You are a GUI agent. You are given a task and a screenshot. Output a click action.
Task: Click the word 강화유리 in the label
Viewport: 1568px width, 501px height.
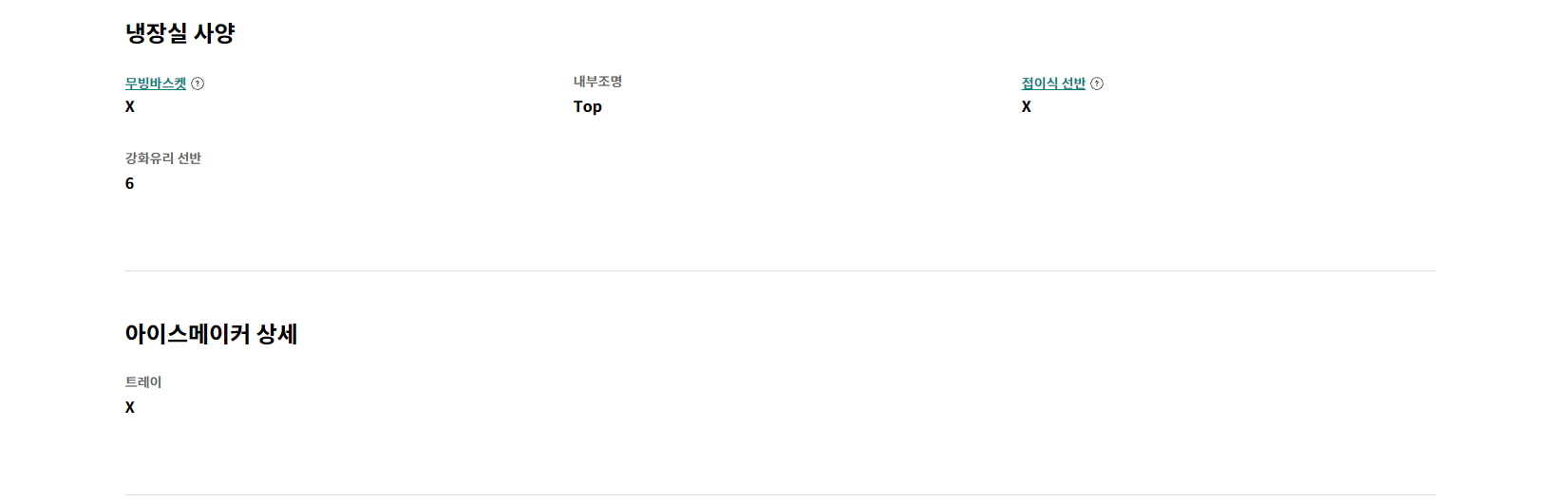149,158
